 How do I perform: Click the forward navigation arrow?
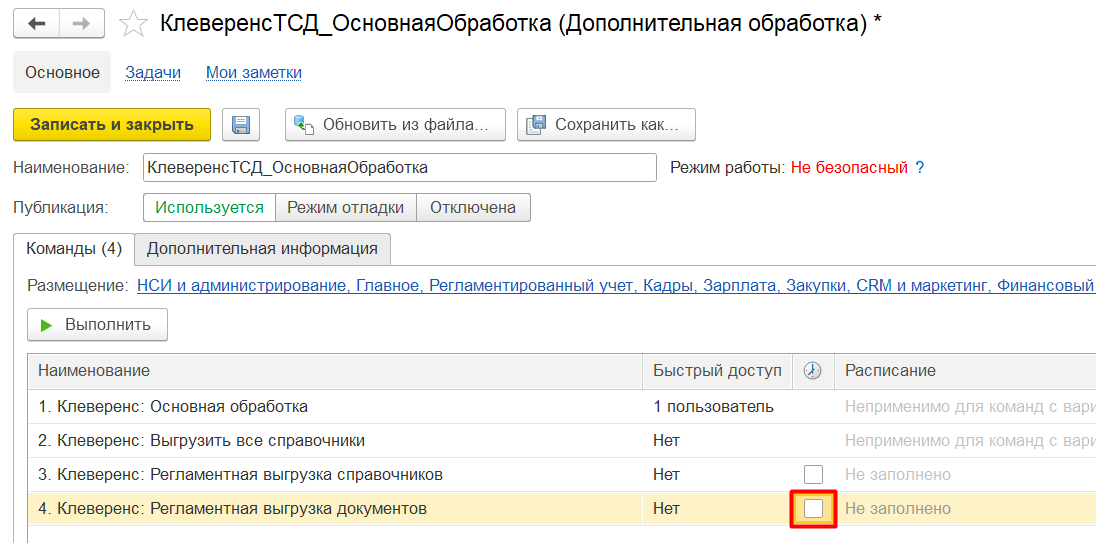[82, 24]
